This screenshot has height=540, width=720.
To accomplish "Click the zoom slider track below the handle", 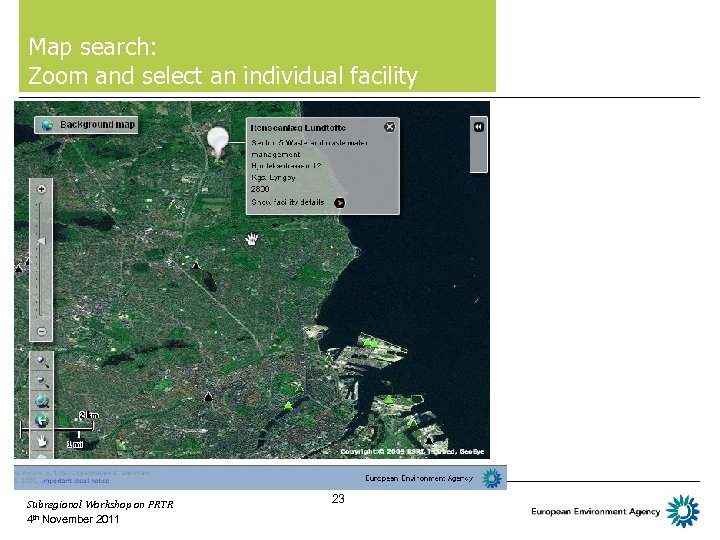I will coord(41,280).
